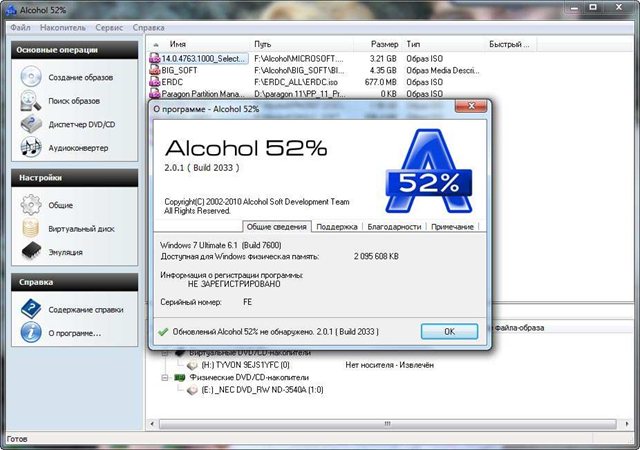Switch to the Примечание tab
Viewport: 640px width, 450px height.
coord(452,227)
